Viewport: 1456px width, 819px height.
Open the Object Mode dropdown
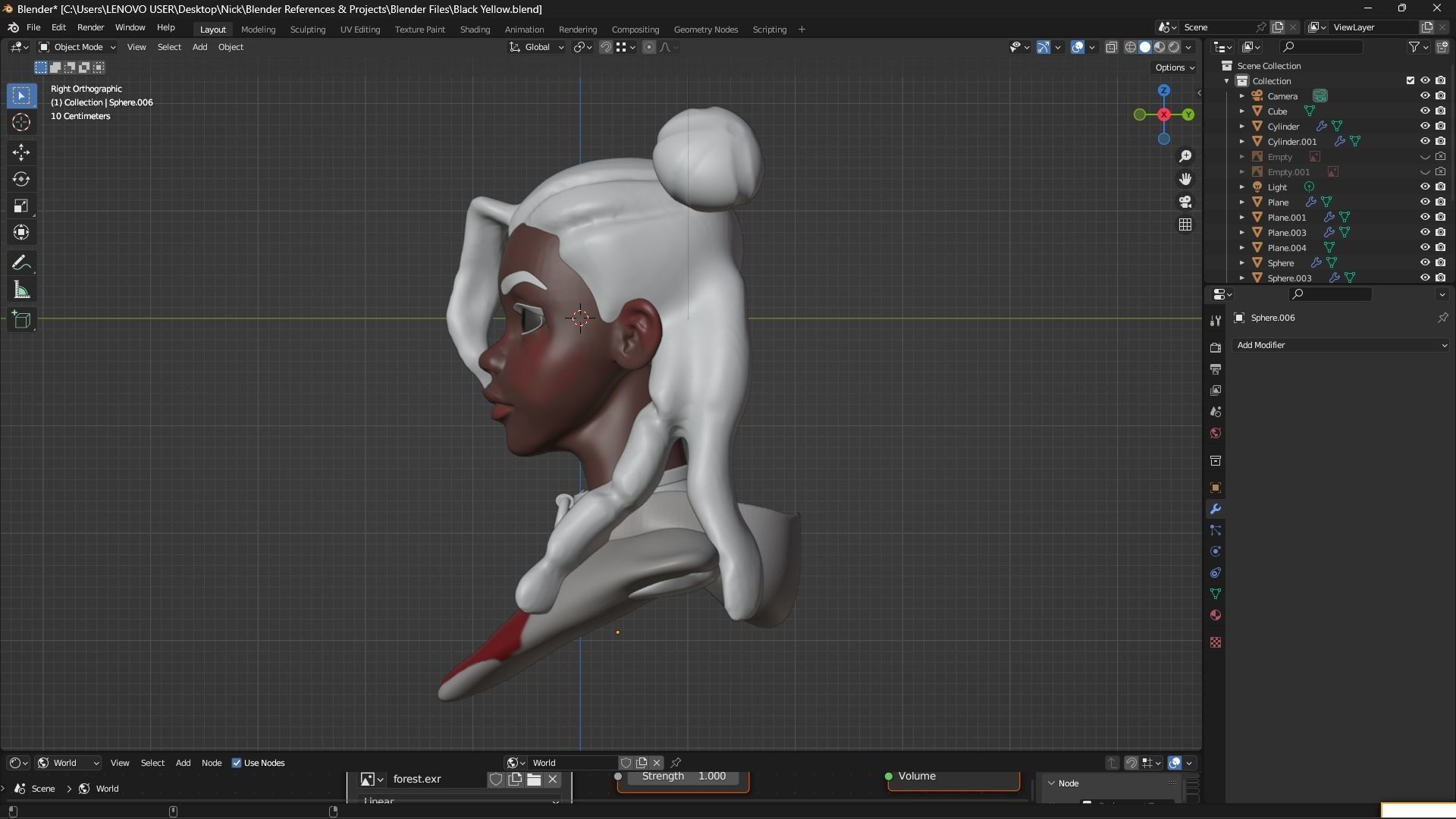click(77, 47)
